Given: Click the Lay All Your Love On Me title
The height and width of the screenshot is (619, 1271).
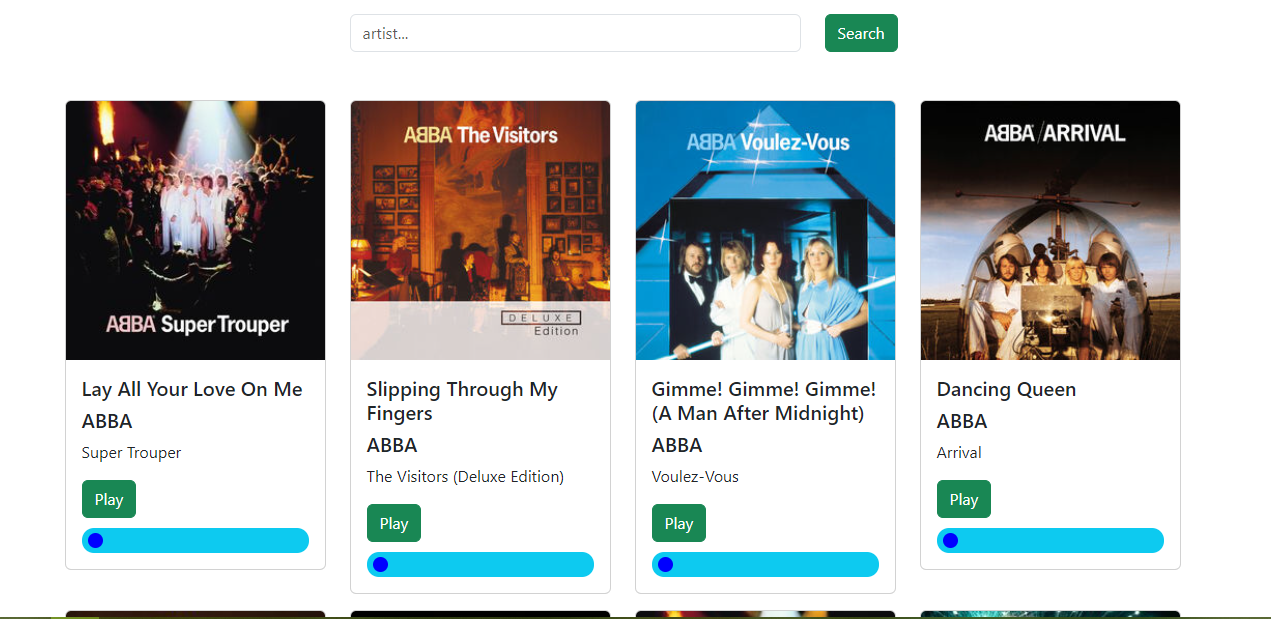Looking at the screenshot, I should click(x=192, y=390).
